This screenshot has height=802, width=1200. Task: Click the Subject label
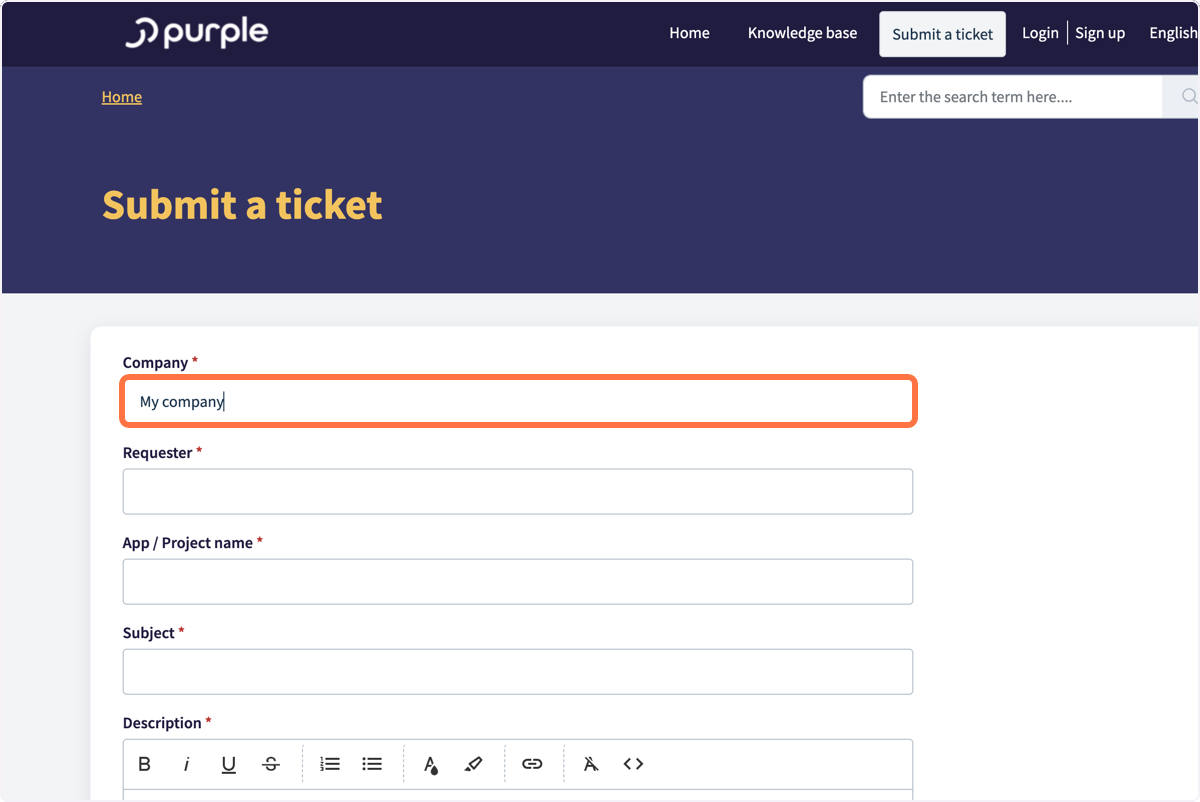point(149,633)
